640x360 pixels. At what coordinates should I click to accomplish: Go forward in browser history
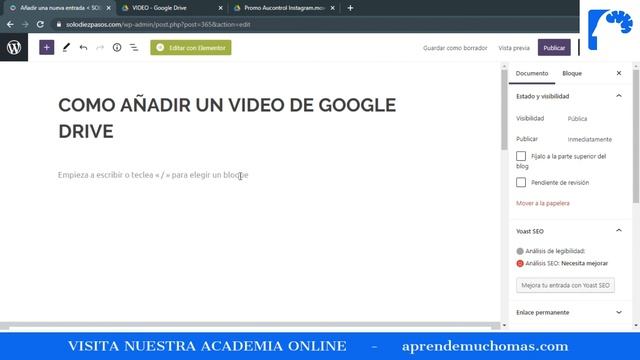coord(25,24)
